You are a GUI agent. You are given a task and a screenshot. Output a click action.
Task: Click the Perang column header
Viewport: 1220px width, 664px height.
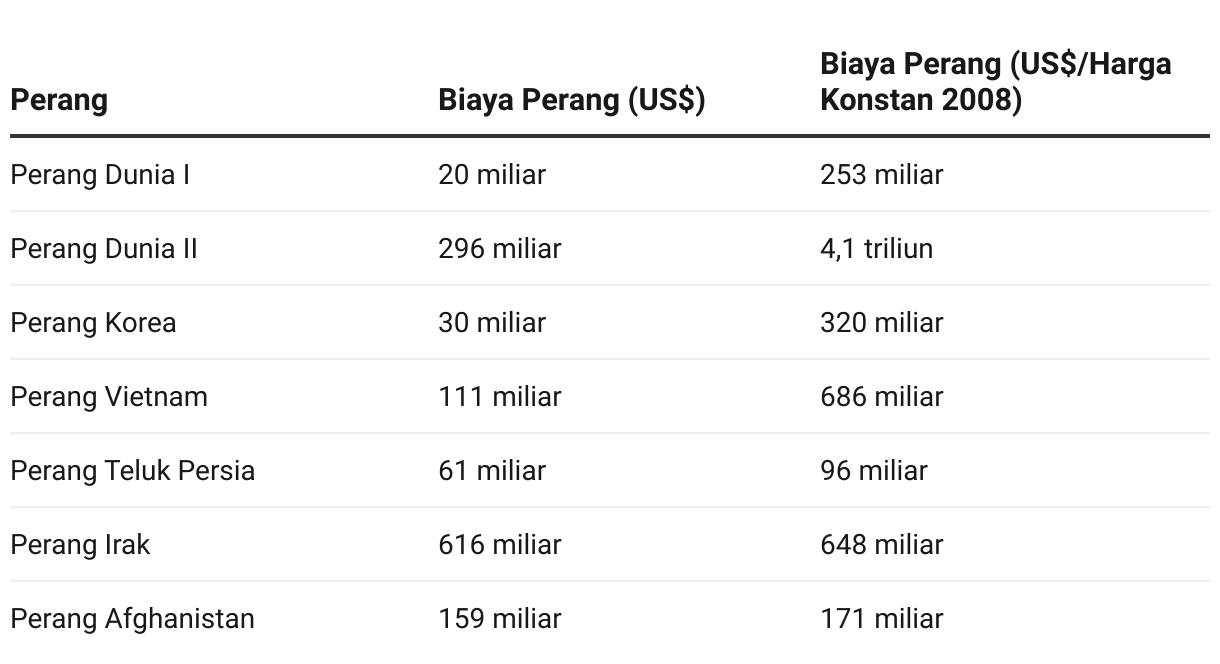(x=59, y=101)
